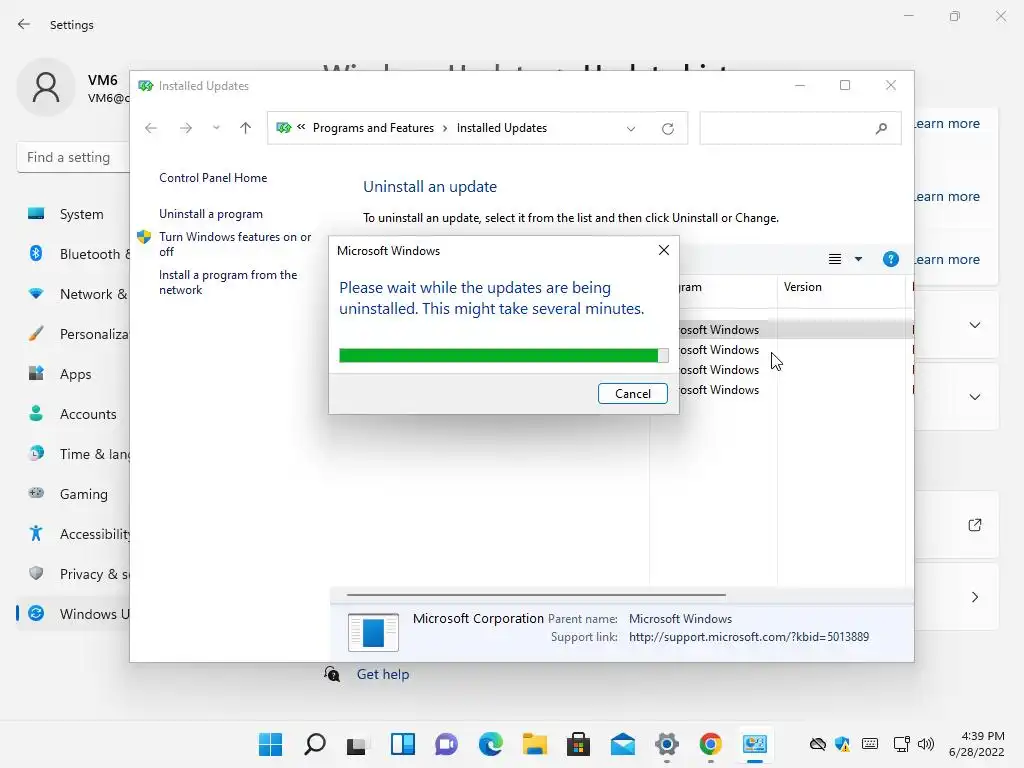This screenshot has width=1024, height=768.
Task: Click the view options list icon
Action: pos(835,259)
